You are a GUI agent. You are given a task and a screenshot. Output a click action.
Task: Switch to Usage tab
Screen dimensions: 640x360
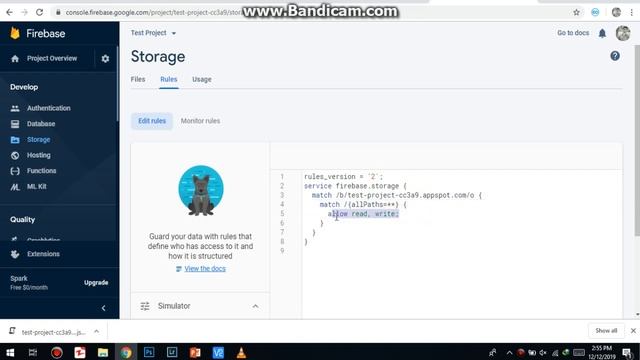point(202,79)
